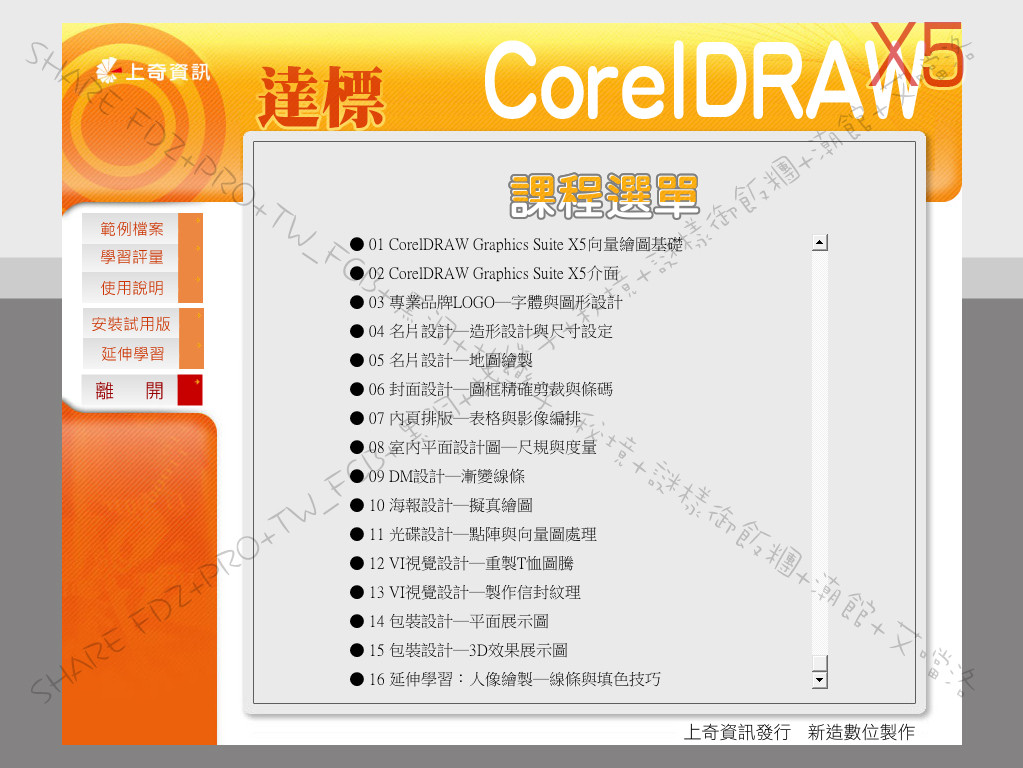Screen dimensions: 1023x768
Task: Click the red square beside 離開
Action: [x=190, y=390]
